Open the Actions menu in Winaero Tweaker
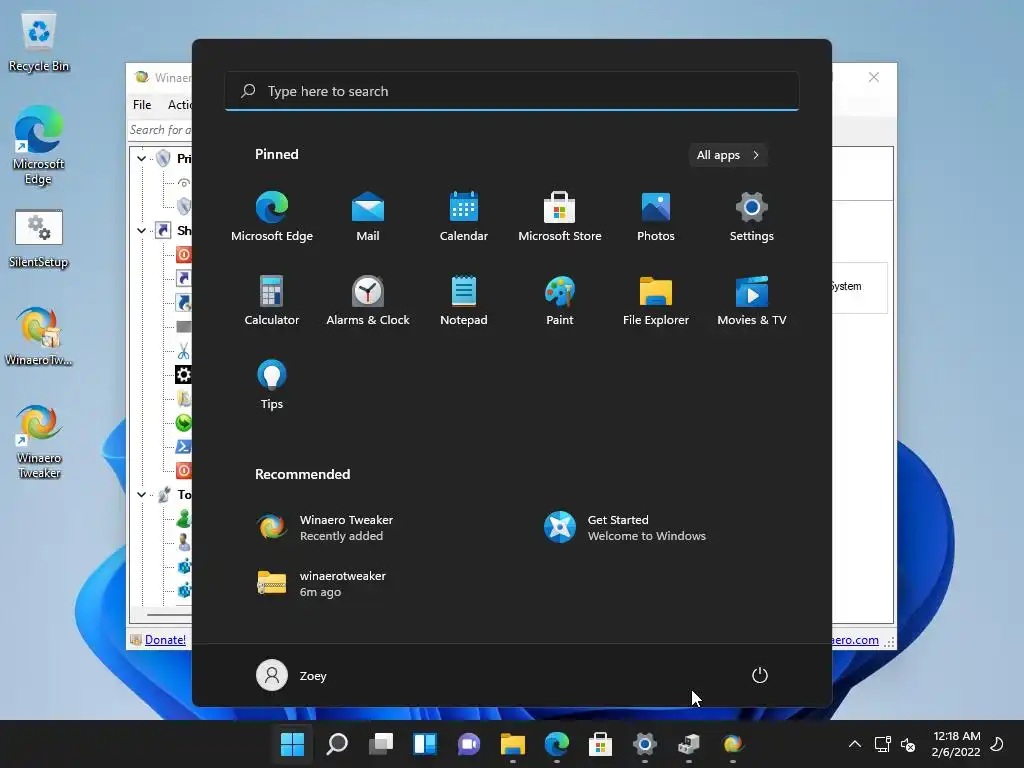Image resolution: width=1024 pixels, height=768 pixels. 178,104
